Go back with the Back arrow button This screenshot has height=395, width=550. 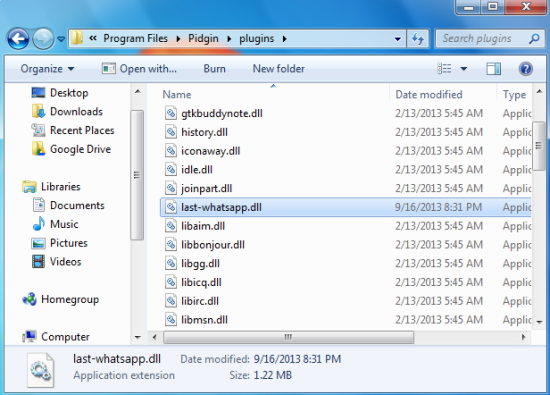click(18, 39)
